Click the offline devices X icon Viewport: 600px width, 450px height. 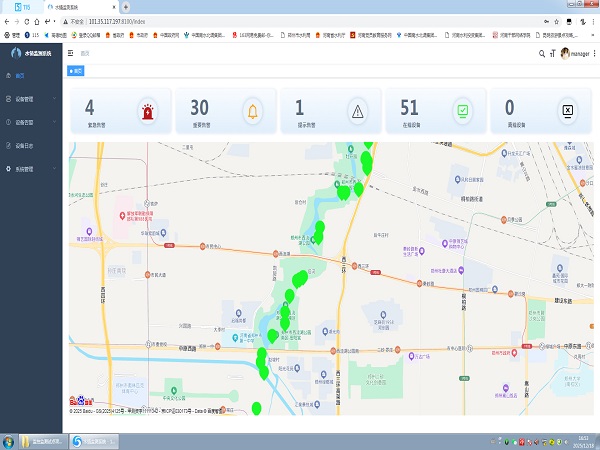pos(568,111)
